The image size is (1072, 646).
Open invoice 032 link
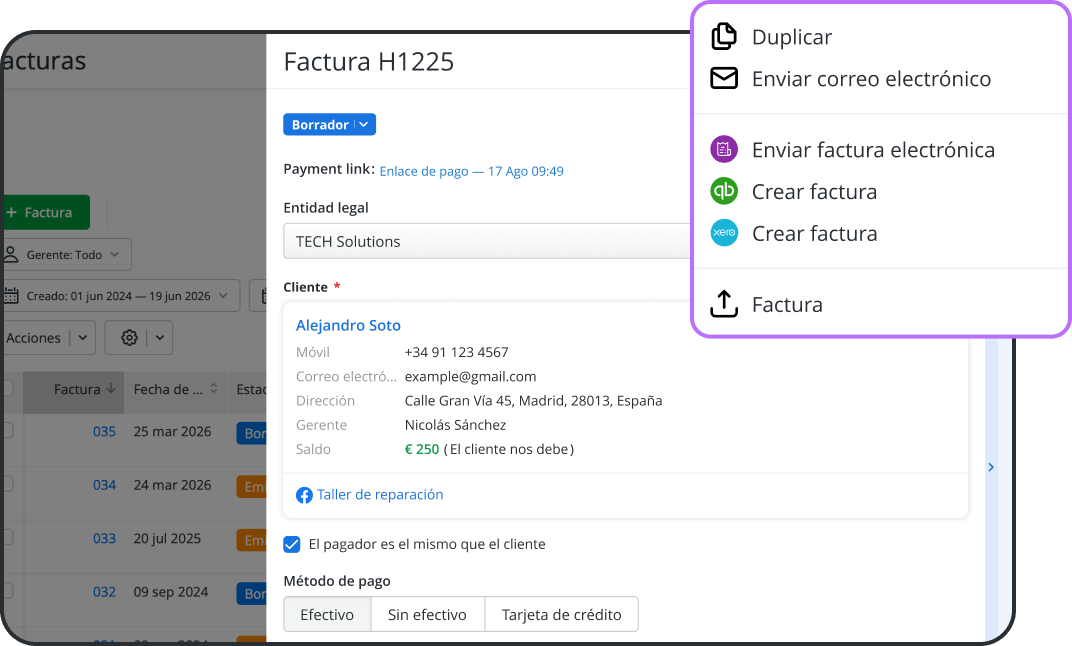coord(104,591)
